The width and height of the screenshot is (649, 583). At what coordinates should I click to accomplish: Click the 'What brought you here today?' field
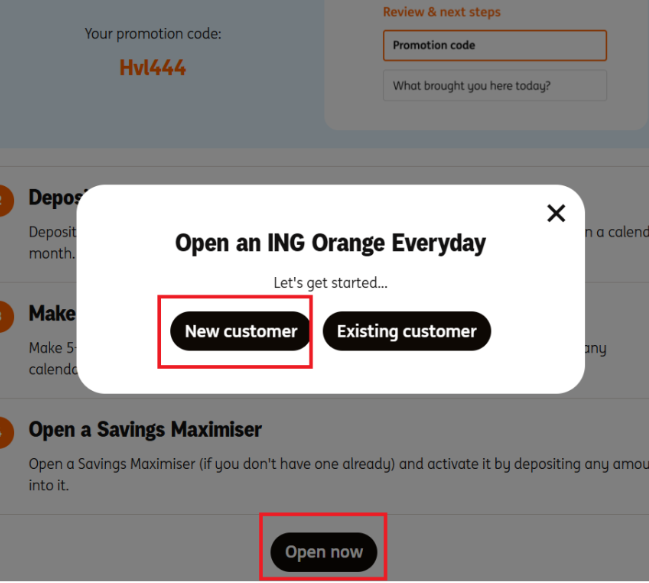pos(495,86)
